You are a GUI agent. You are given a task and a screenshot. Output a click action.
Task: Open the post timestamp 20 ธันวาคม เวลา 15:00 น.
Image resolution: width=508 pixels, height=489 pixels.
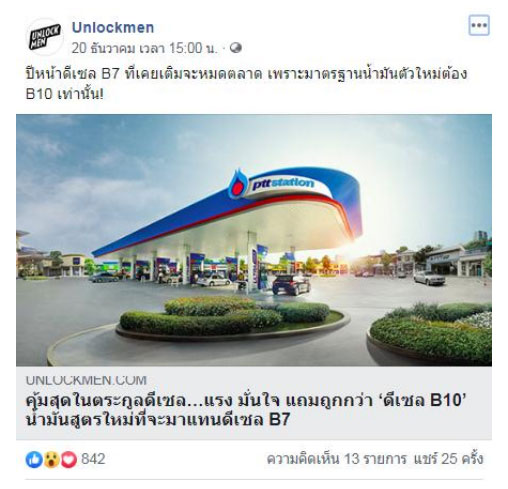pos(144,48)
